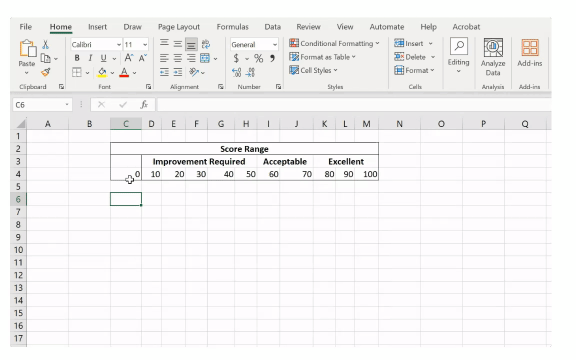Toggle Bold formatting

(77, 58)
